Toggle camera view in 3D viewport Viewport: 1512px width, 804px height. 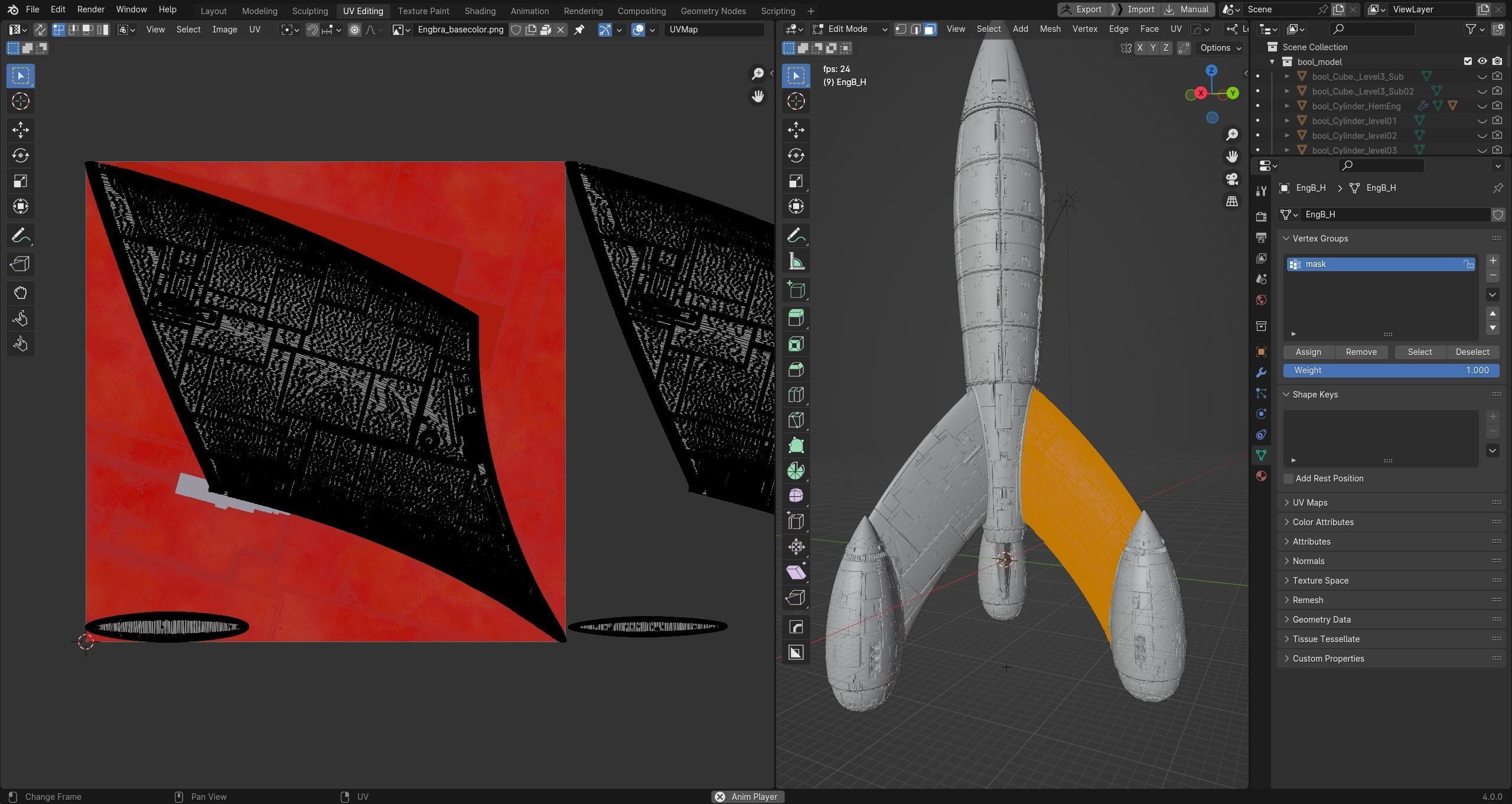1231,178
